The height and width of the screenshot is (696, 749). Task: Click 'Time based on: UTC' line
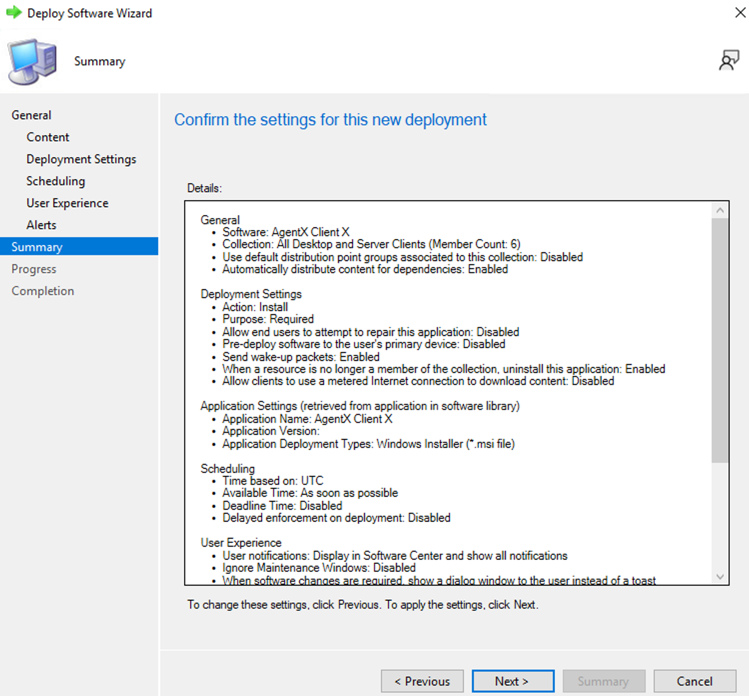click(273, 481)
